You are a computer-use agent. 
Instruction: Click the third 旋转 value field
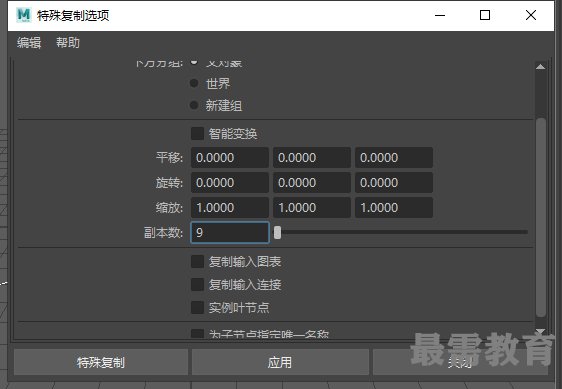[x=394, y=182]
